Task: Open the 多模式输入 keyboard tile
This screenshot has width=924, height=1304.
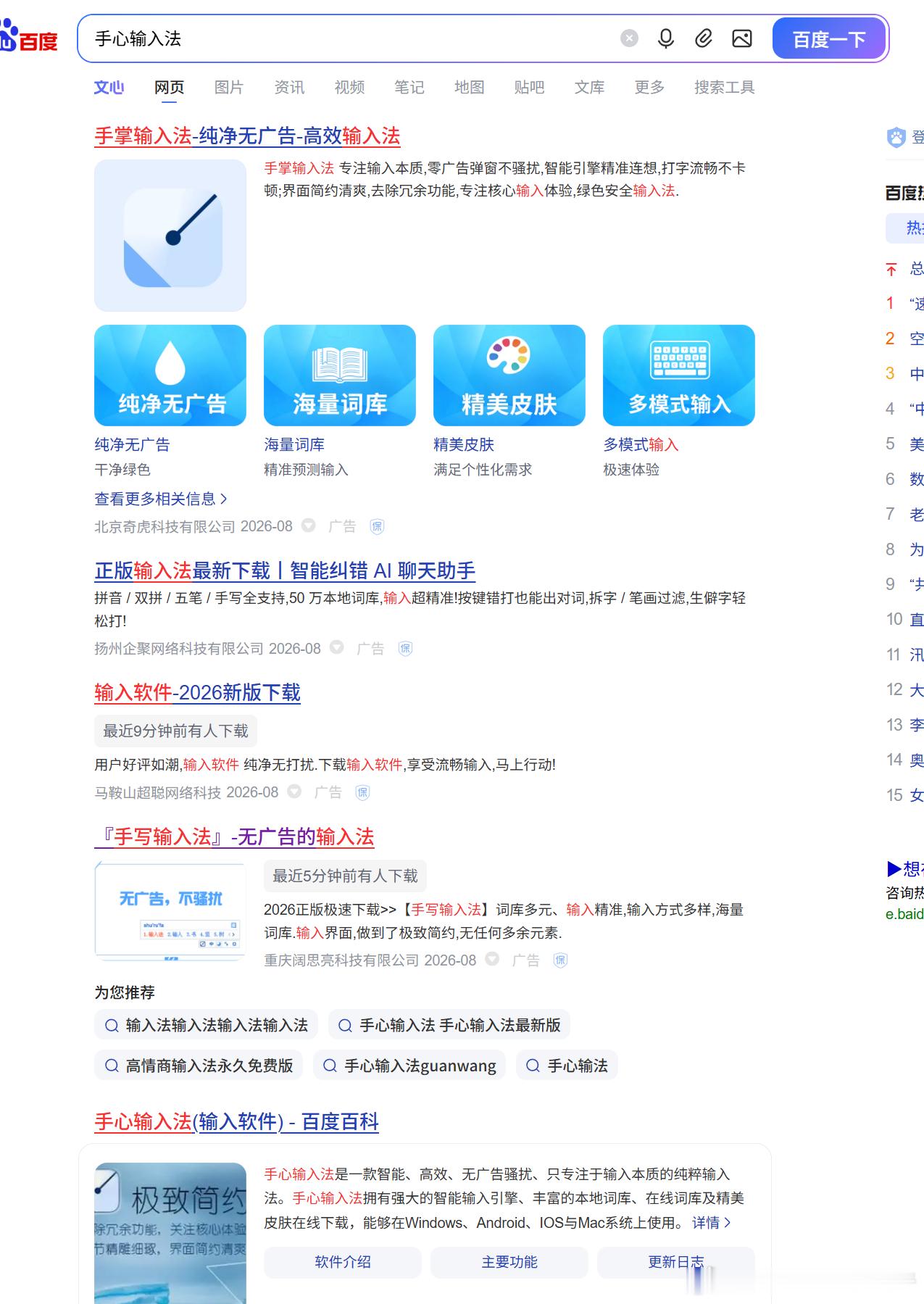Action: tap(679, 375)
